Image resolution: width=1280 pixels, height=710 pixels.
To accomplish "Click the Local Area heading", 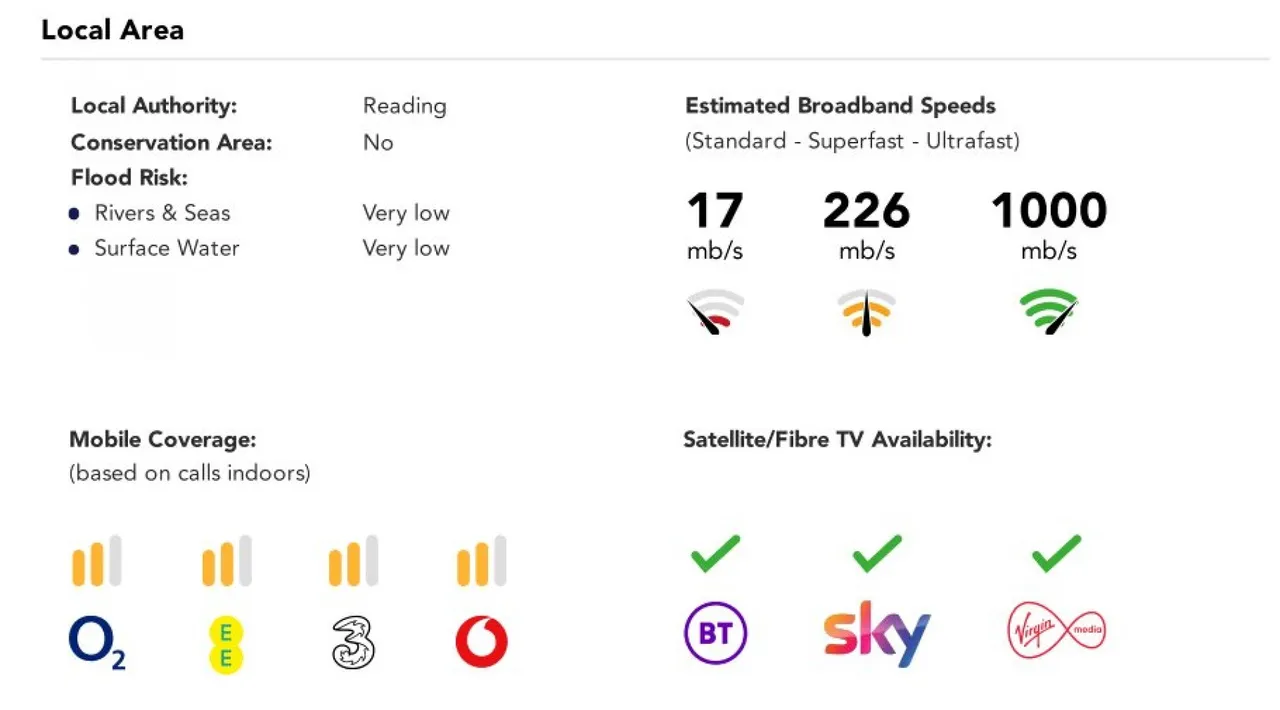I will click(x=112, y=30).
